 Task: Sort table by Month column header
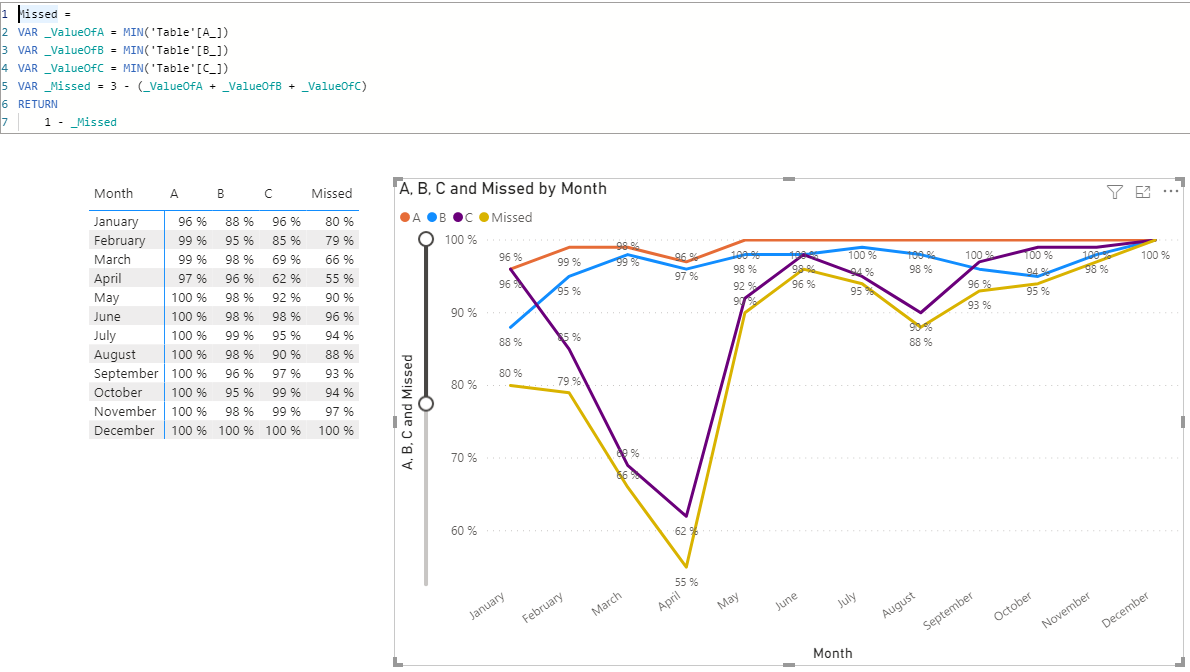pos(113,194)
